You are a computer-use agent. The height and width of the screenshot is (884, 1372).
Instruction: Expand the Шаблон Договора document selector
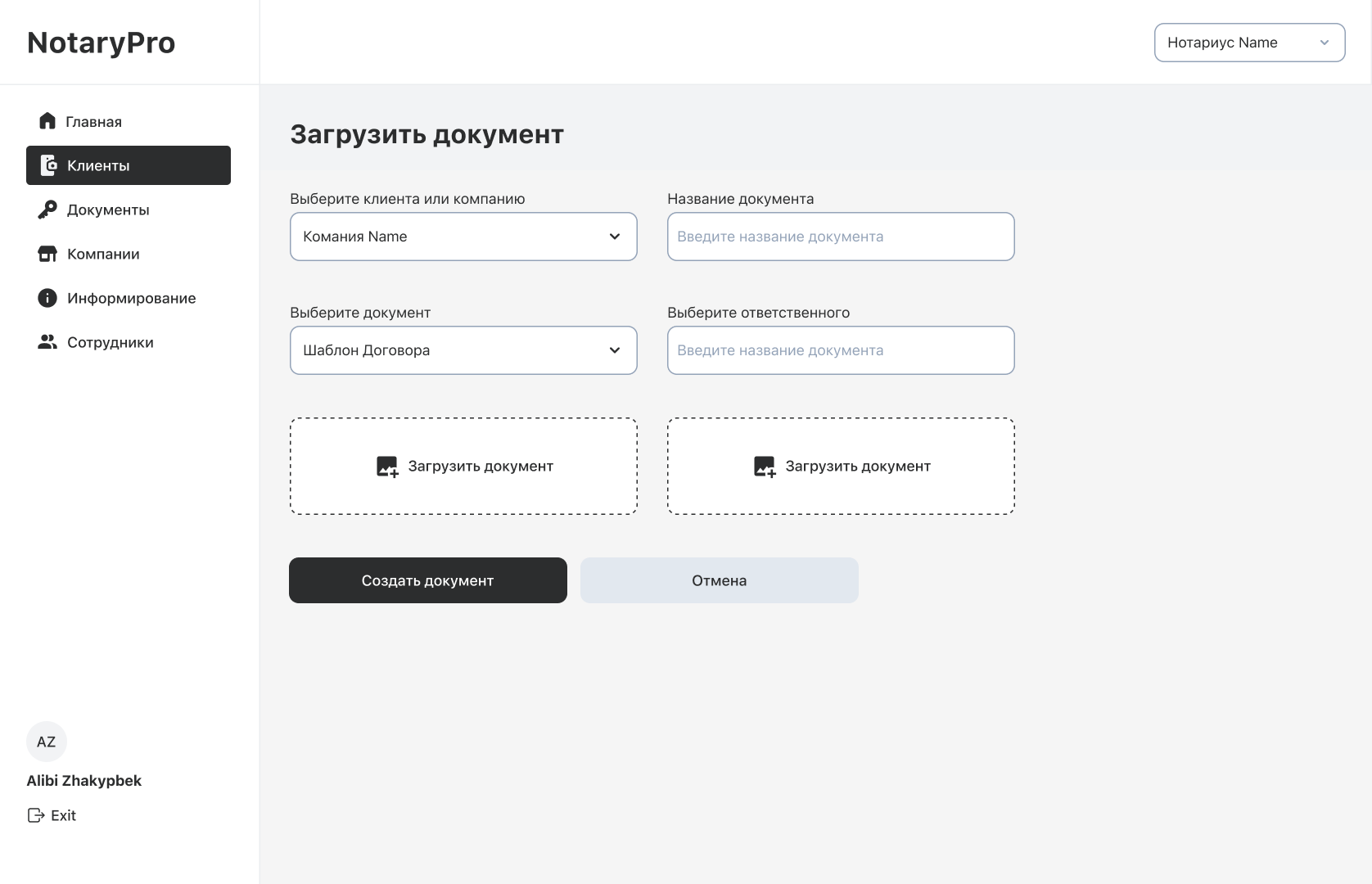(x=463, y=350)
